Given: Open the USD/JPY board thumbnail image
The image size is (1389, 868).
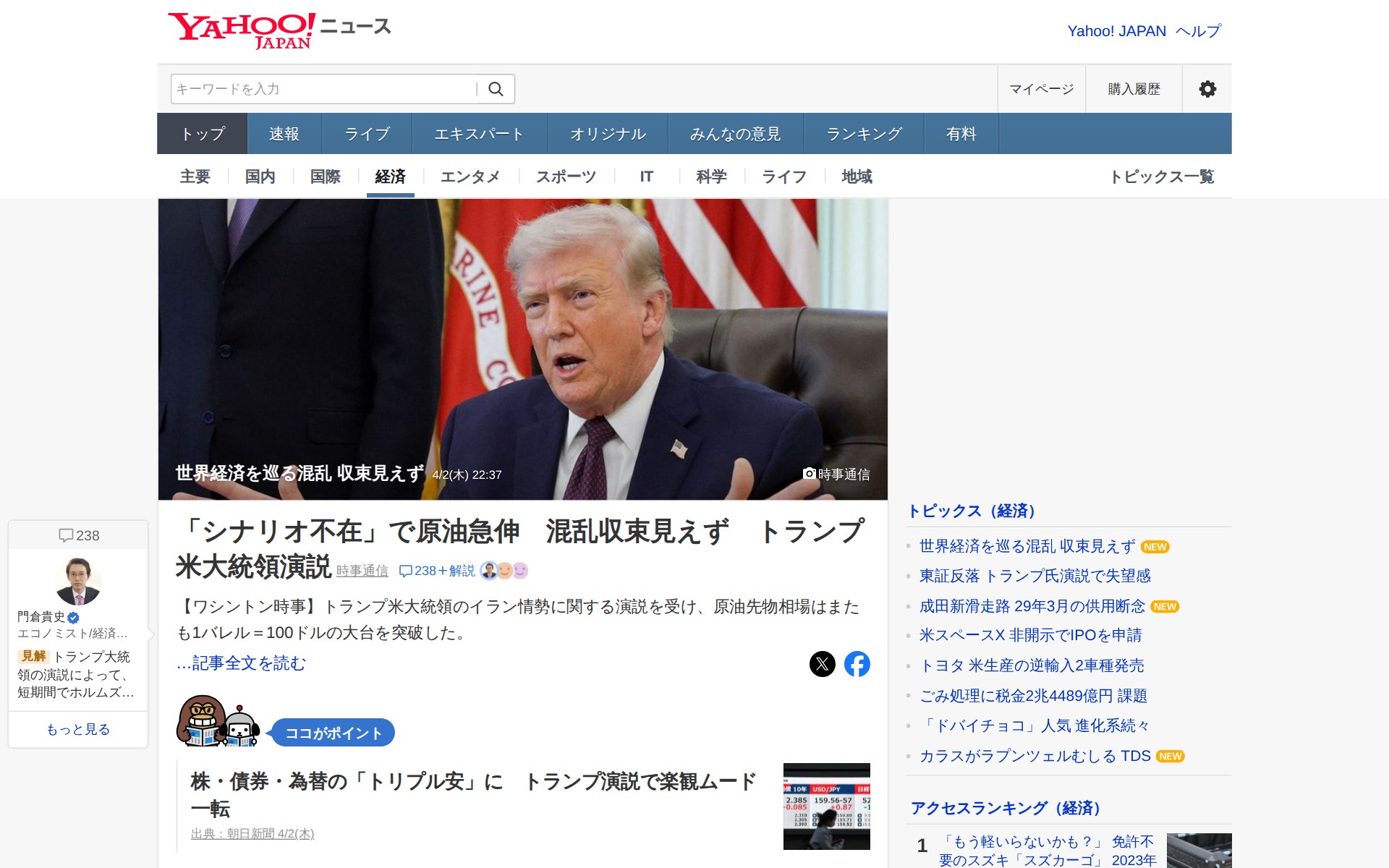Looking at the screenshot, I should pyautogui.click(x=826, y=806).
